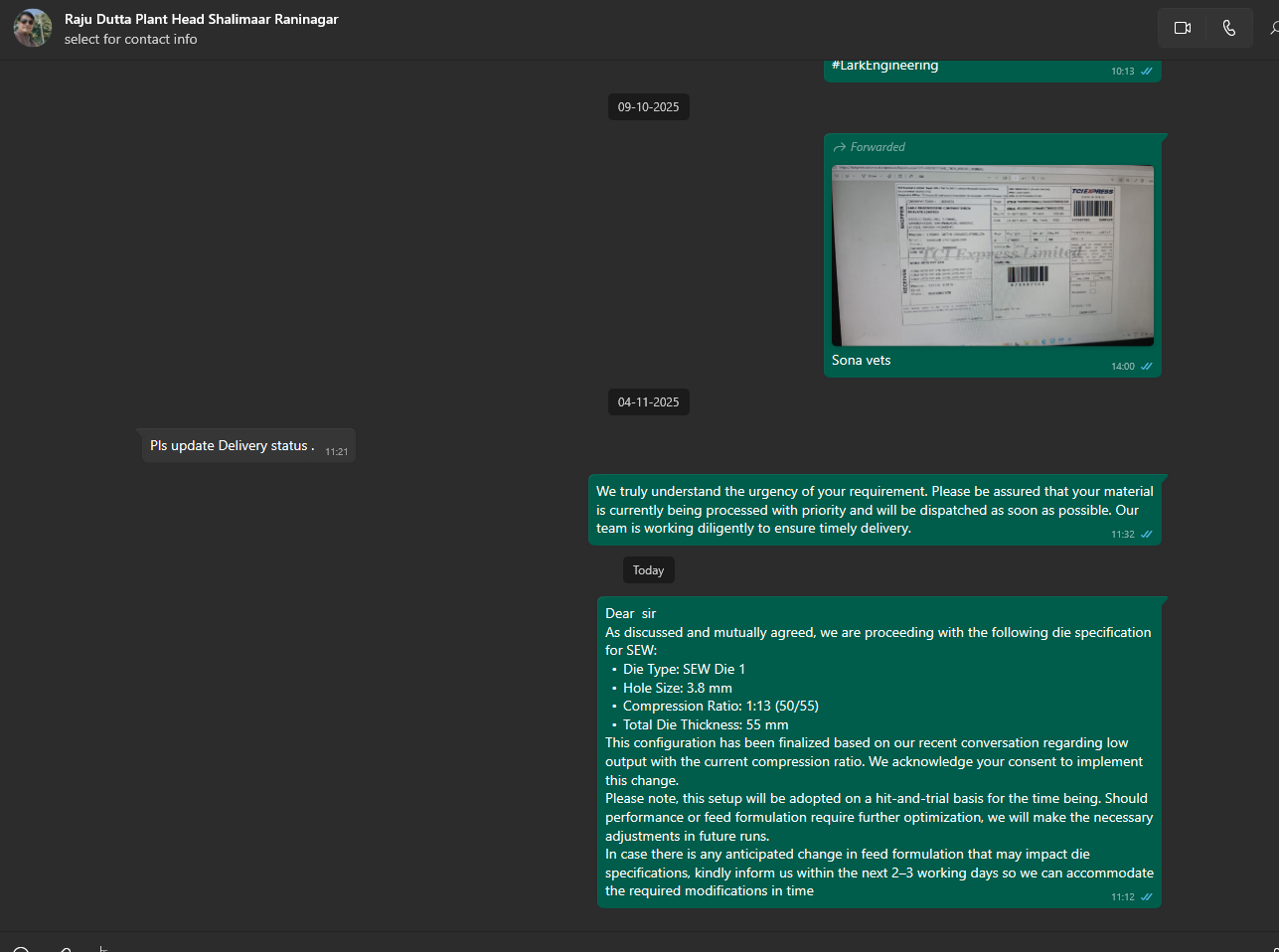Click the 04-11-2025 date separator
The image size is (1279, 952).
tap(648, 402)
